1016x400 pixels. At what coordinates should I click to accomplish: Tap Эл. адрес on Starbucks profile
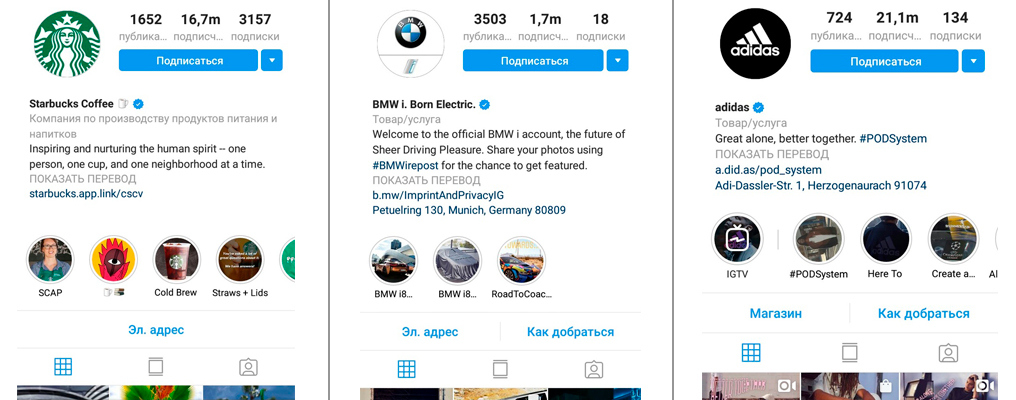156,330
